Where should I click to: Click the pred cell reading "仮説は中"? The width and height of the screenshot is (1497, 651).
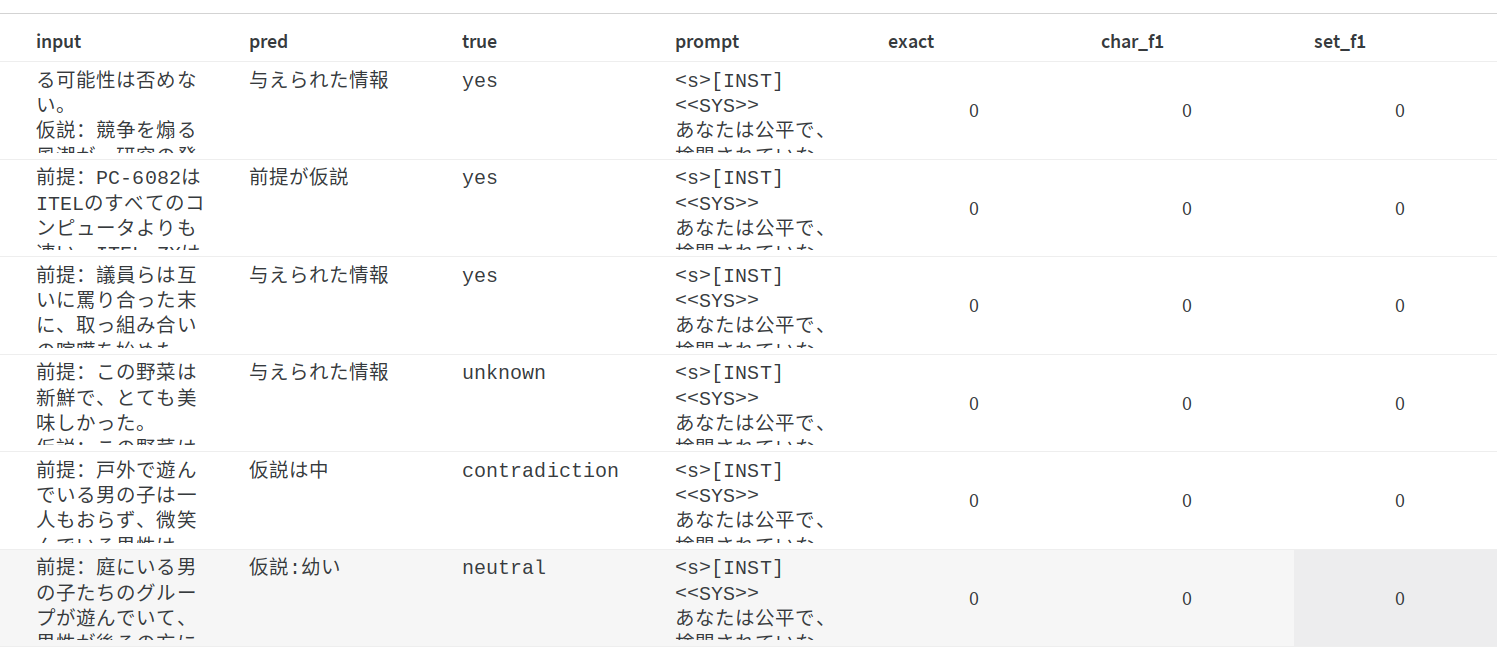point(289,471)
